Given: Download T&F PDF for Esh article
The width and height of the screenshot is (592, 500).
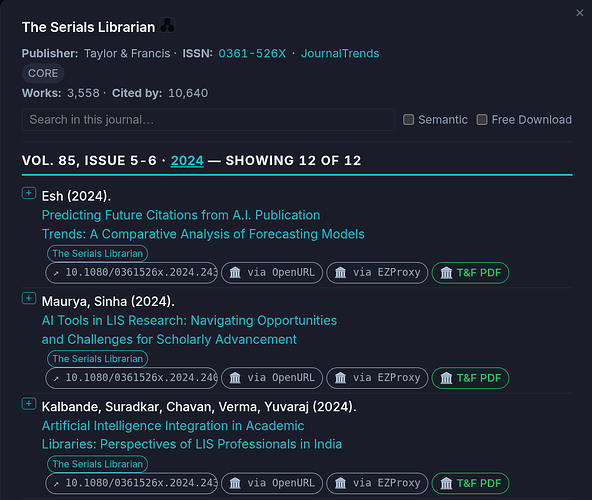Looking at the screenshot, I should [x=470, y=273].
